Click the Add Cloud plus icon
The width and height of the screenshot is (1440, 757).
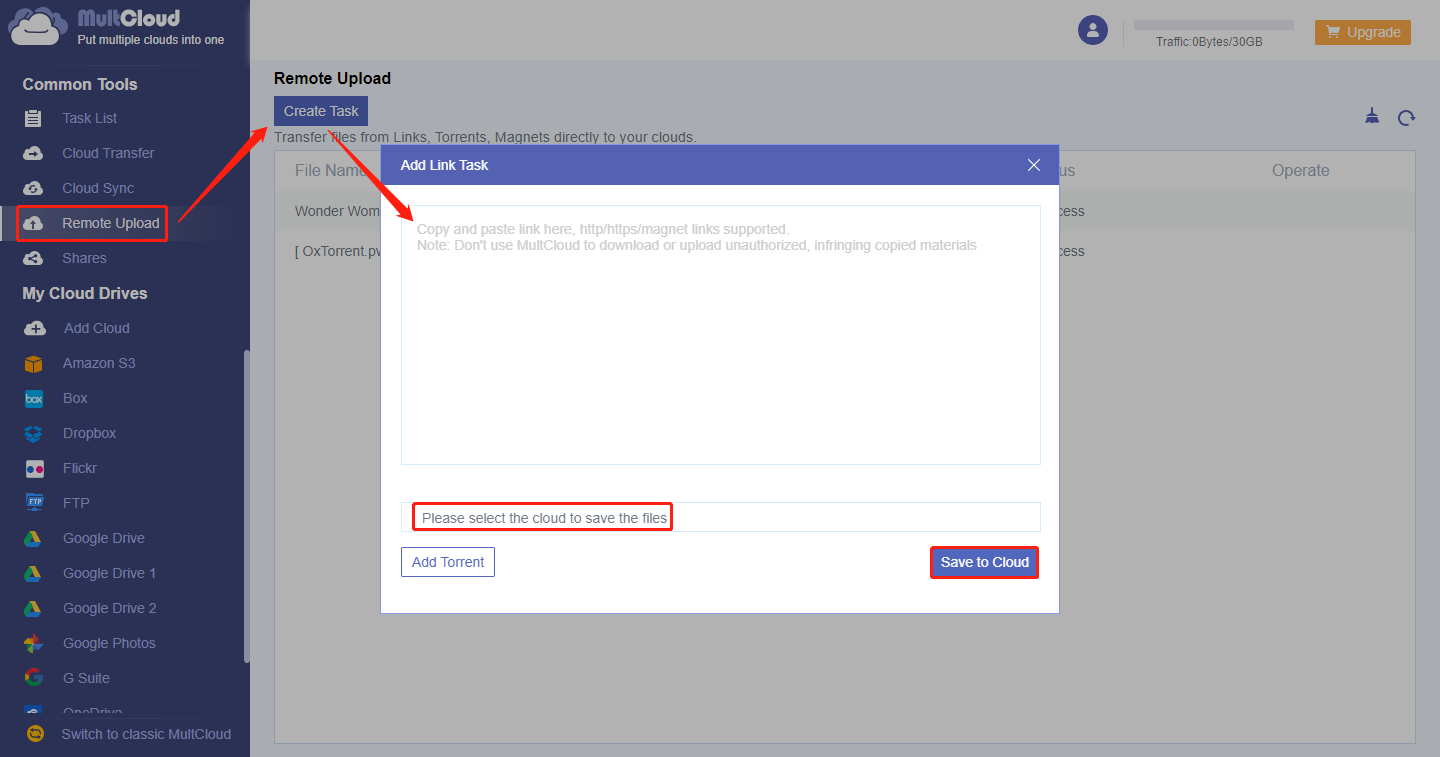click(x=34, y=328)
